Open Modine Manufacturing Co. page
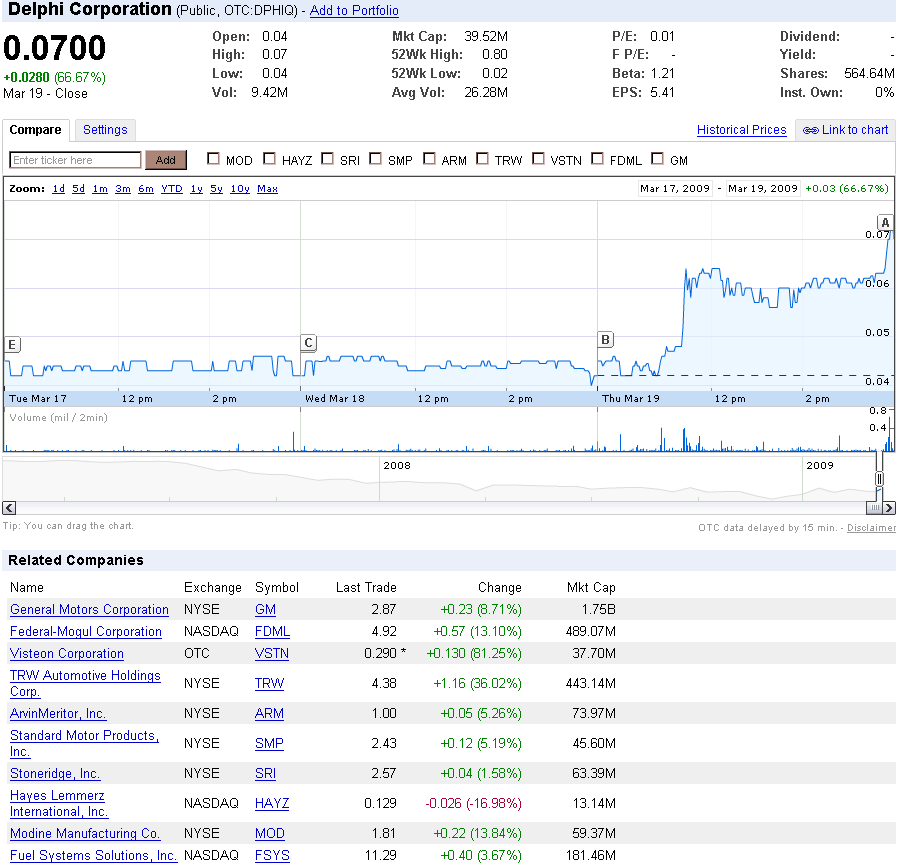 [85, 834]
